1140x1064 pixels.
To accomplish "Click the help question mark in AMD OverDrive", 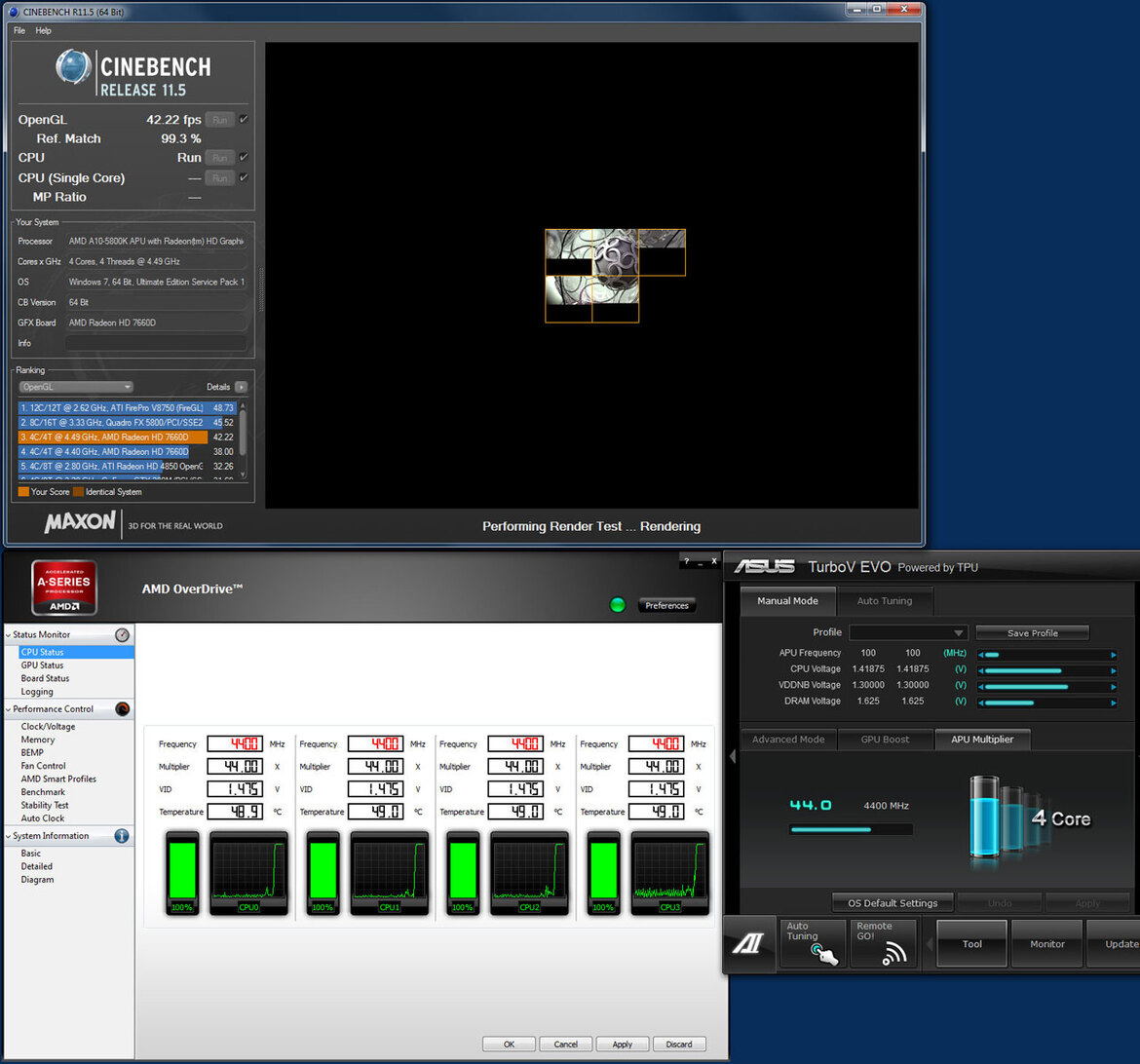I will 686,561.
